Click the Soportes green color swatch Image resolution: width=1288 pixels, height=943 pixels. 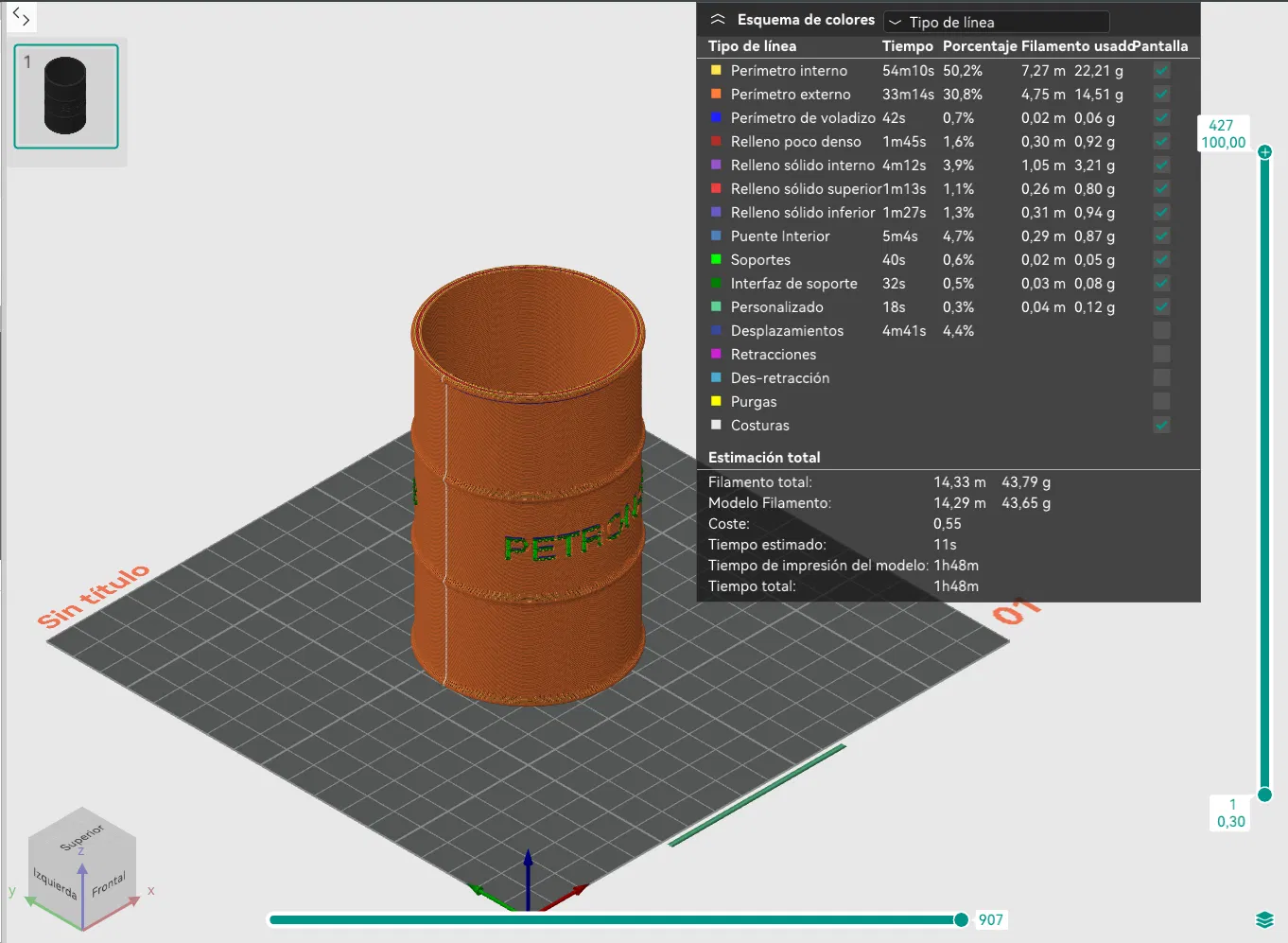(716, 259)
